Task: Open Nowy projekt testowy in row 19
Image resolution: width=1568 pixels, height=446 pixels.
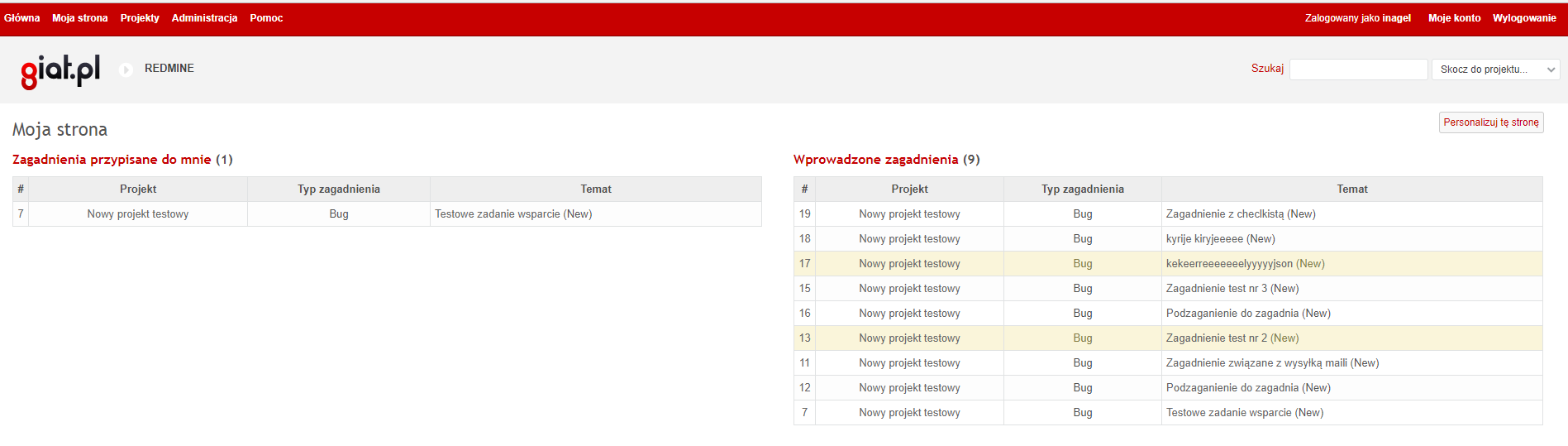Action: (x=909, y=214)
